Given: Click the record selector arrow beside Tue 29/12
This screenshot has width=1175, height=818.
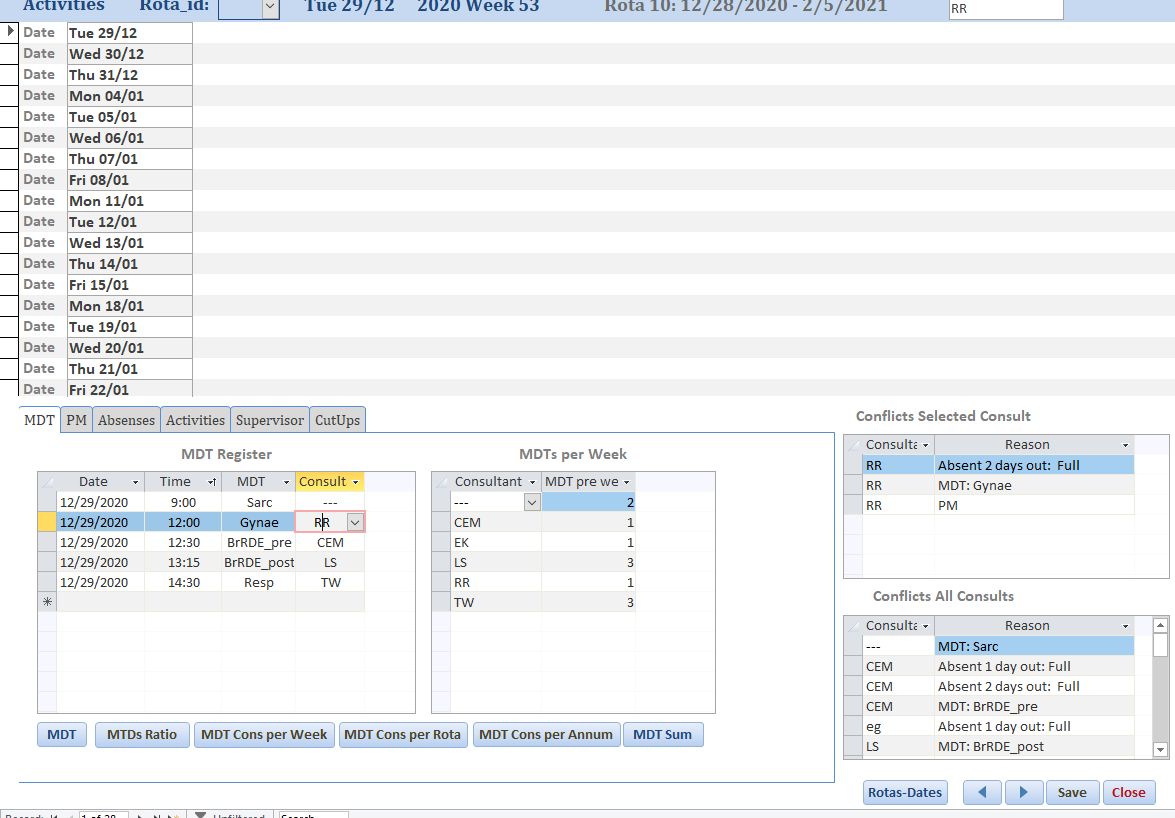Looking at the screenshot, I should 11,32.
